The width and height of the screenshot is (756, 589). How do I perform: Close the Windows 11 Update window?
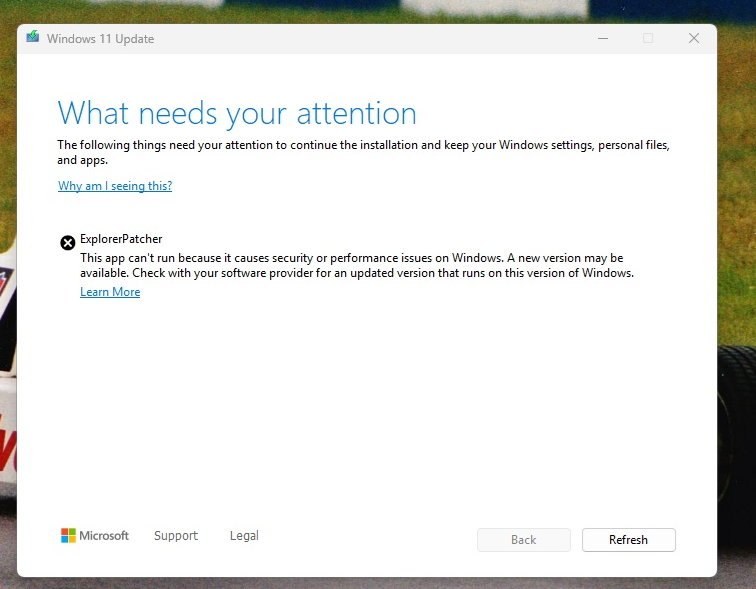click(694, 39)
